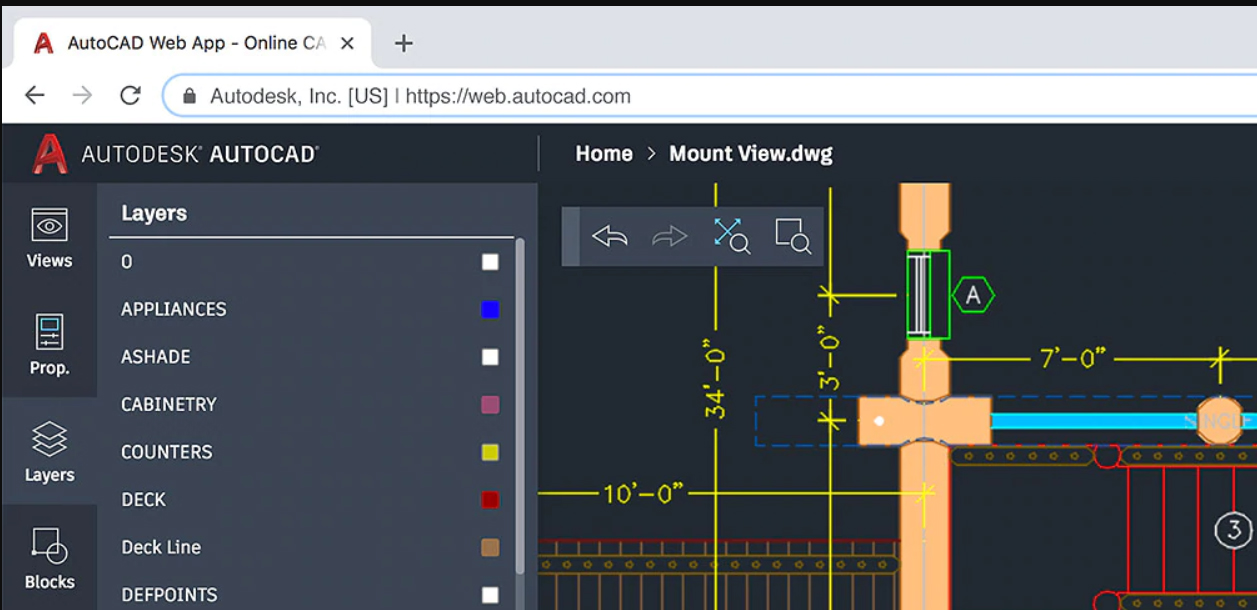Viewport: 1257px width, 610px height.
Task: Click the Layers panel scrollbar
Action: (519, 400)
